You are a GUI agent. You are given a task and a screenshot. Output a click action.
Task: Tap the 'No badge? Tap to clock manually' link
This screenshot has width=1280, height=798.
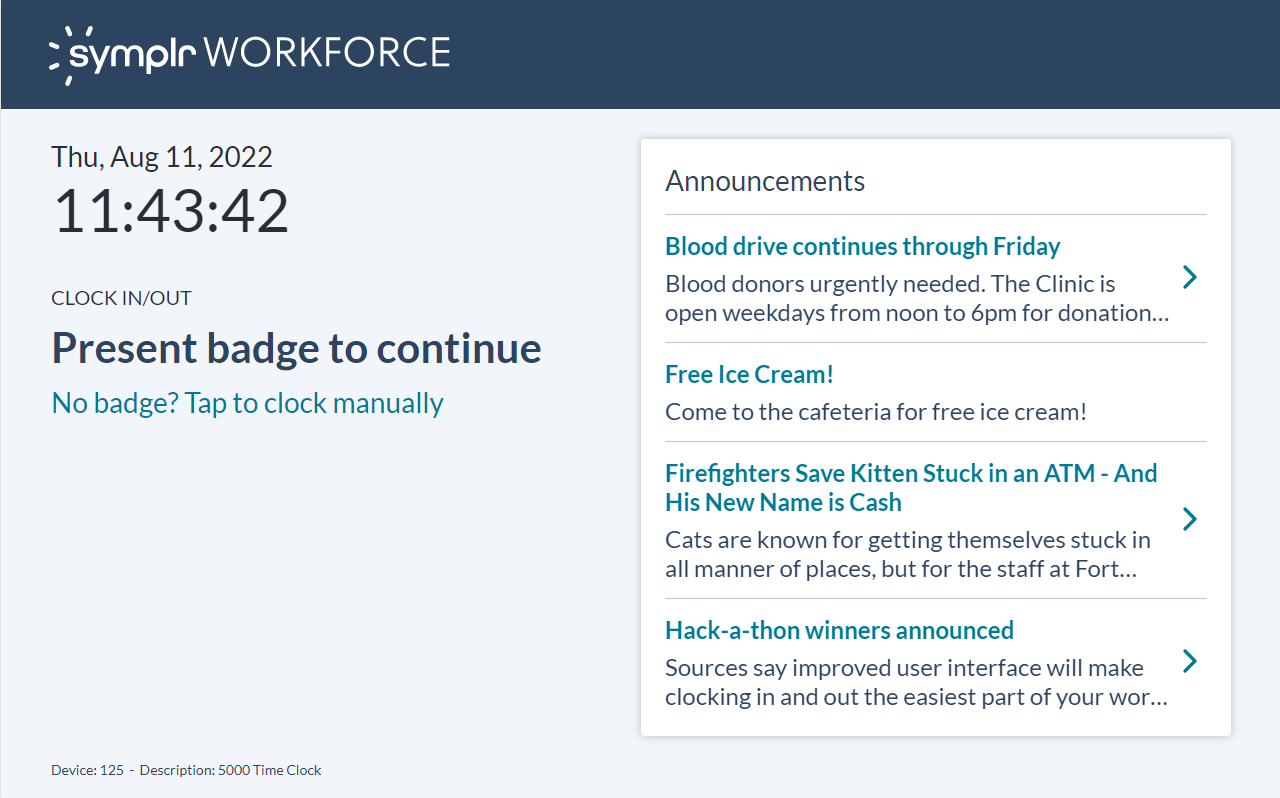click(247, 403)
